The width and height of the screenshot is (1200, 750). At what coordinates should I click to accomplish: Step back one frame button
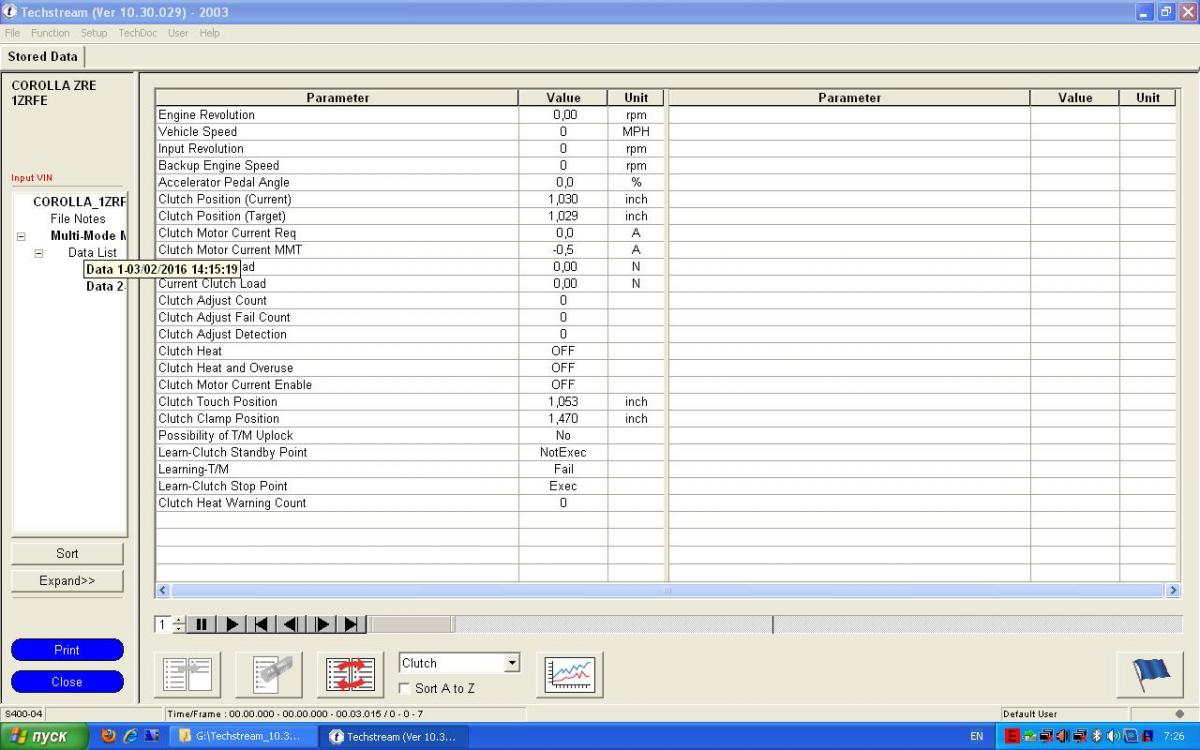[x=291, y=625]
